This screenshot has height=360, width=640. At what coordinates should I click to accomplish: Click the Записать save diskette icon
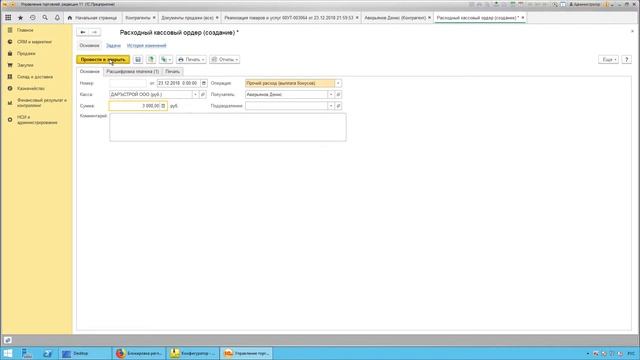point(138,60)
